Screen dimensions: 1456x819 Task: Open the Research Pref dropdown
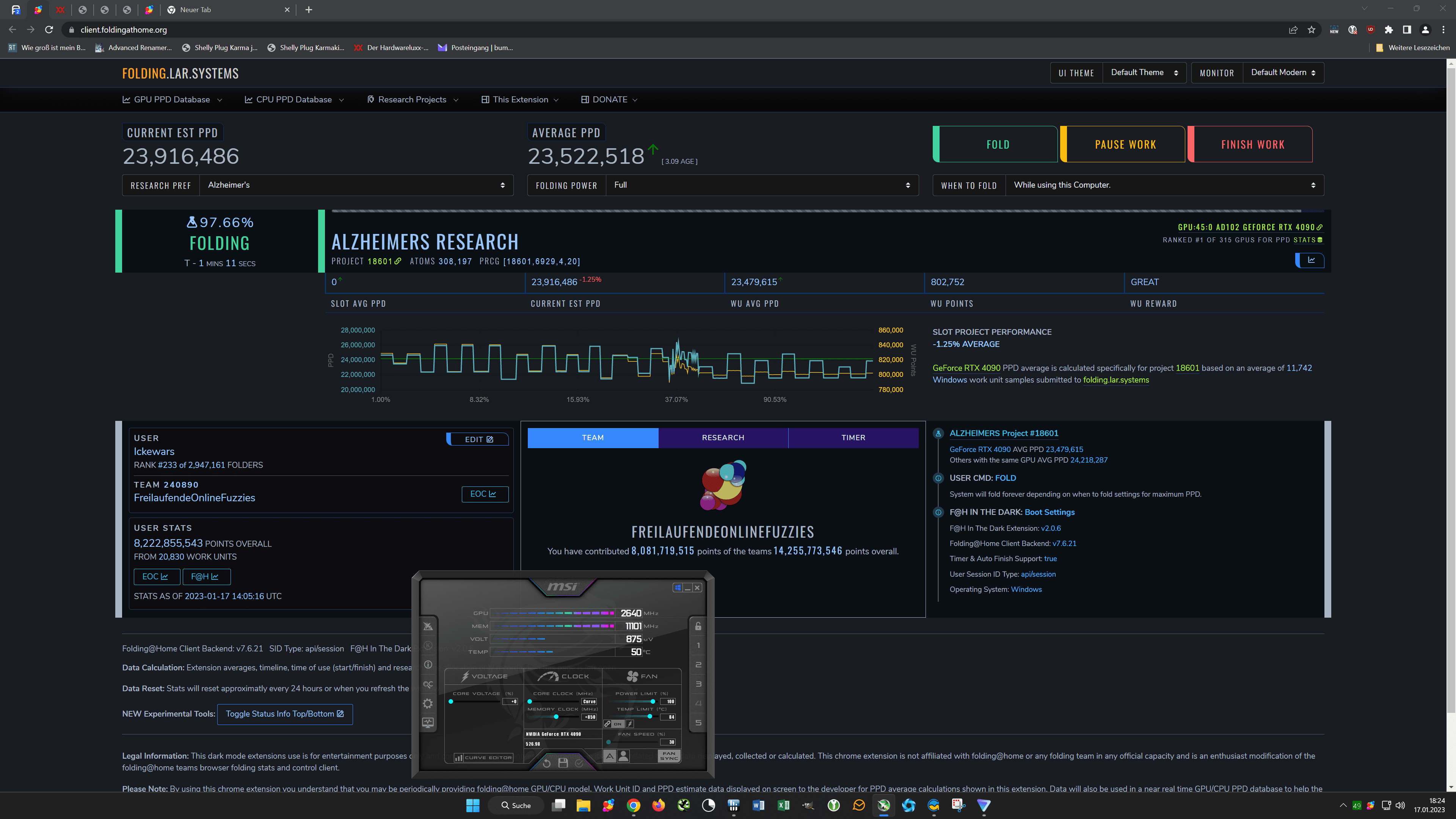coord(356,185)
